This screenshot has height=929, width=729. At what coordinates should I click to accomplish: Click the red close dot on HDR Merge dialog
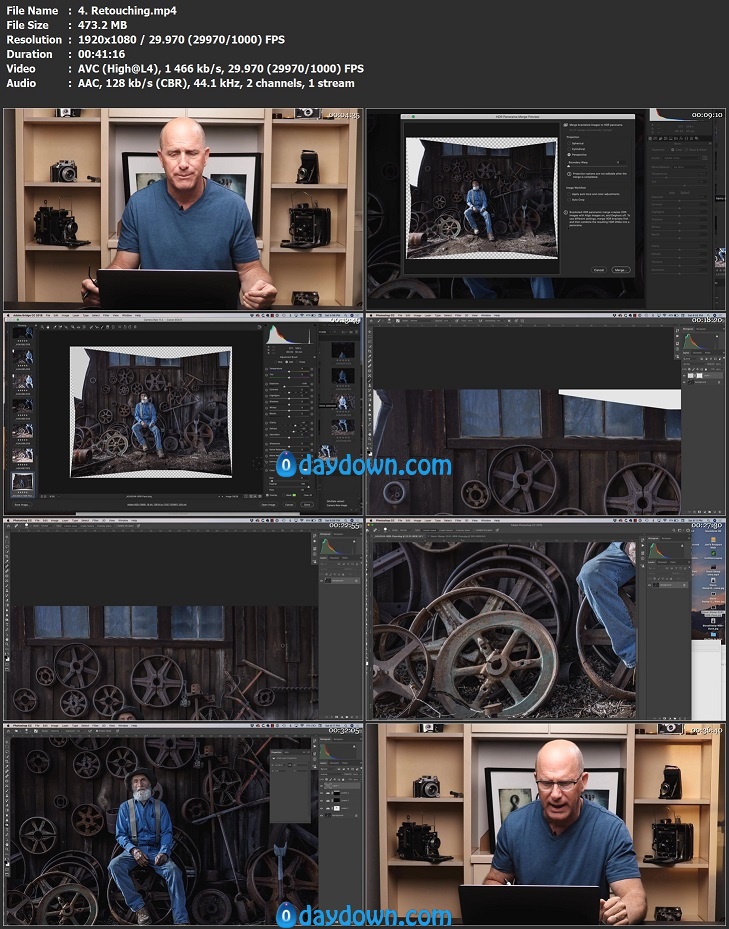coord(406,117)
